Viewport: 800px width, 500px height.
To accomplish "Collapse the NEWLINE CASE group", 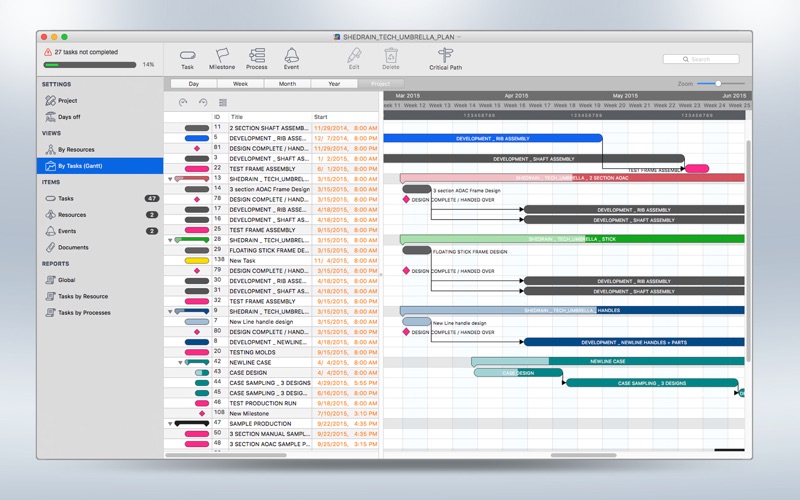I will (x=180, y=363).
